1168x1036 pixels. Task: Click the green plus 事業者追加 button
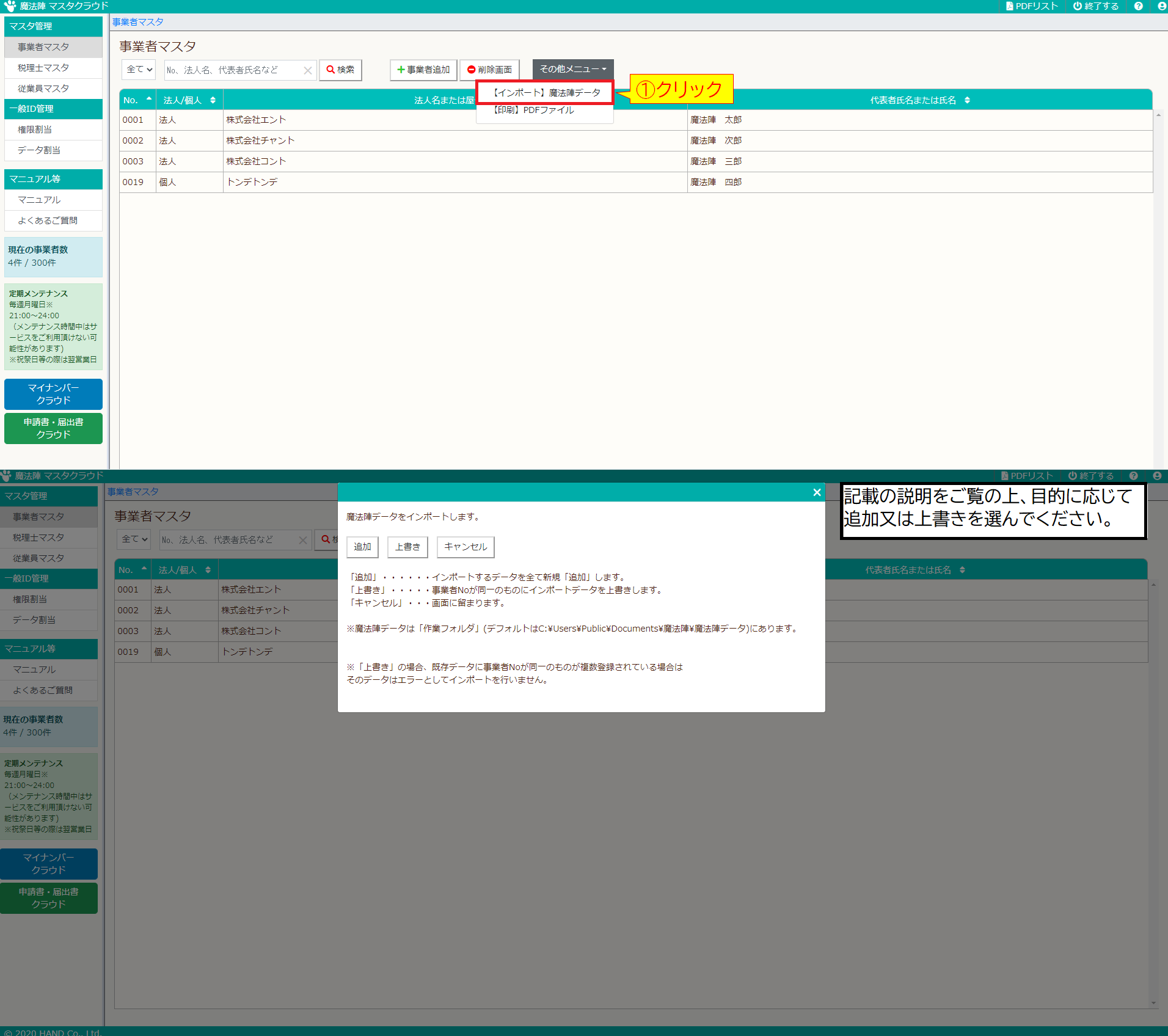point(423,70)
